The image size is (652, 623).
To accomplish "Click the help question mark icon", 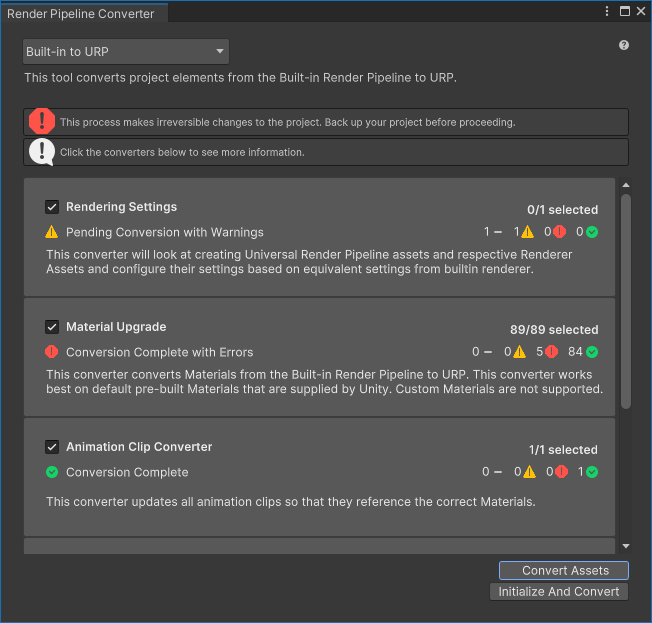I will [624, 45].
